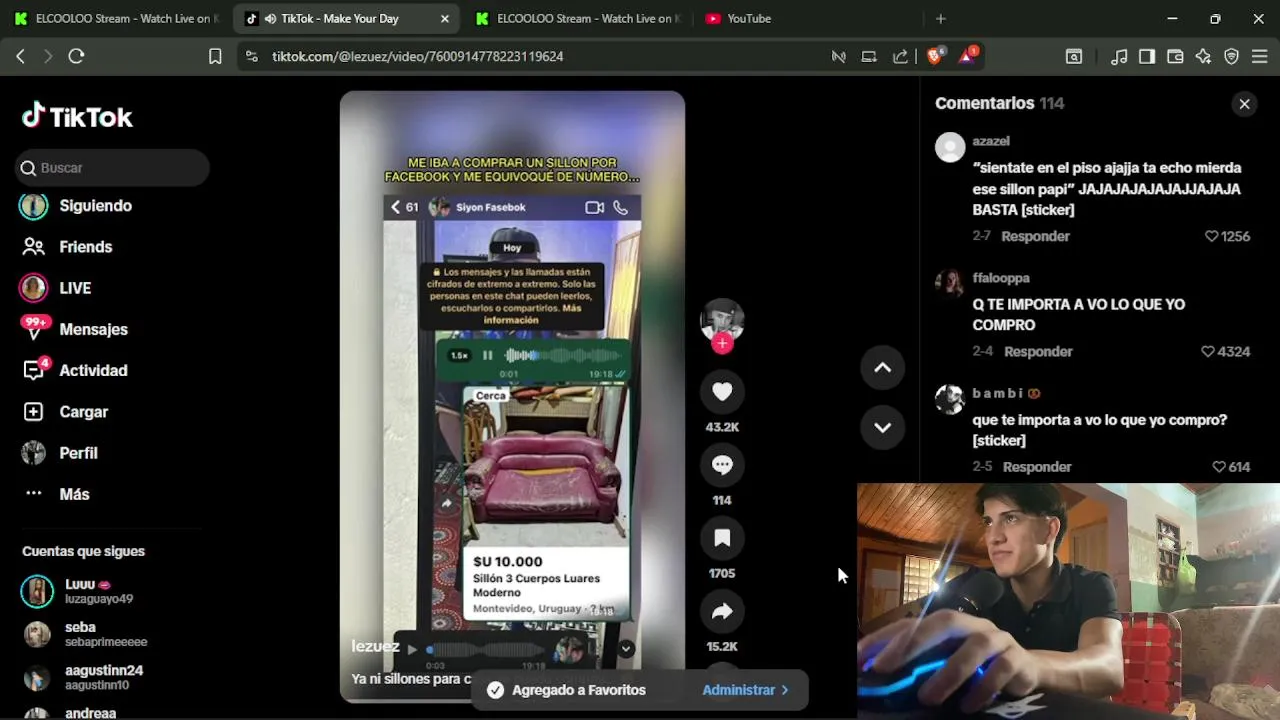Switch to the first ELCOOLOO Stream tab
Viewport: 1280px width, 720px height.
(x=116, y=18)
